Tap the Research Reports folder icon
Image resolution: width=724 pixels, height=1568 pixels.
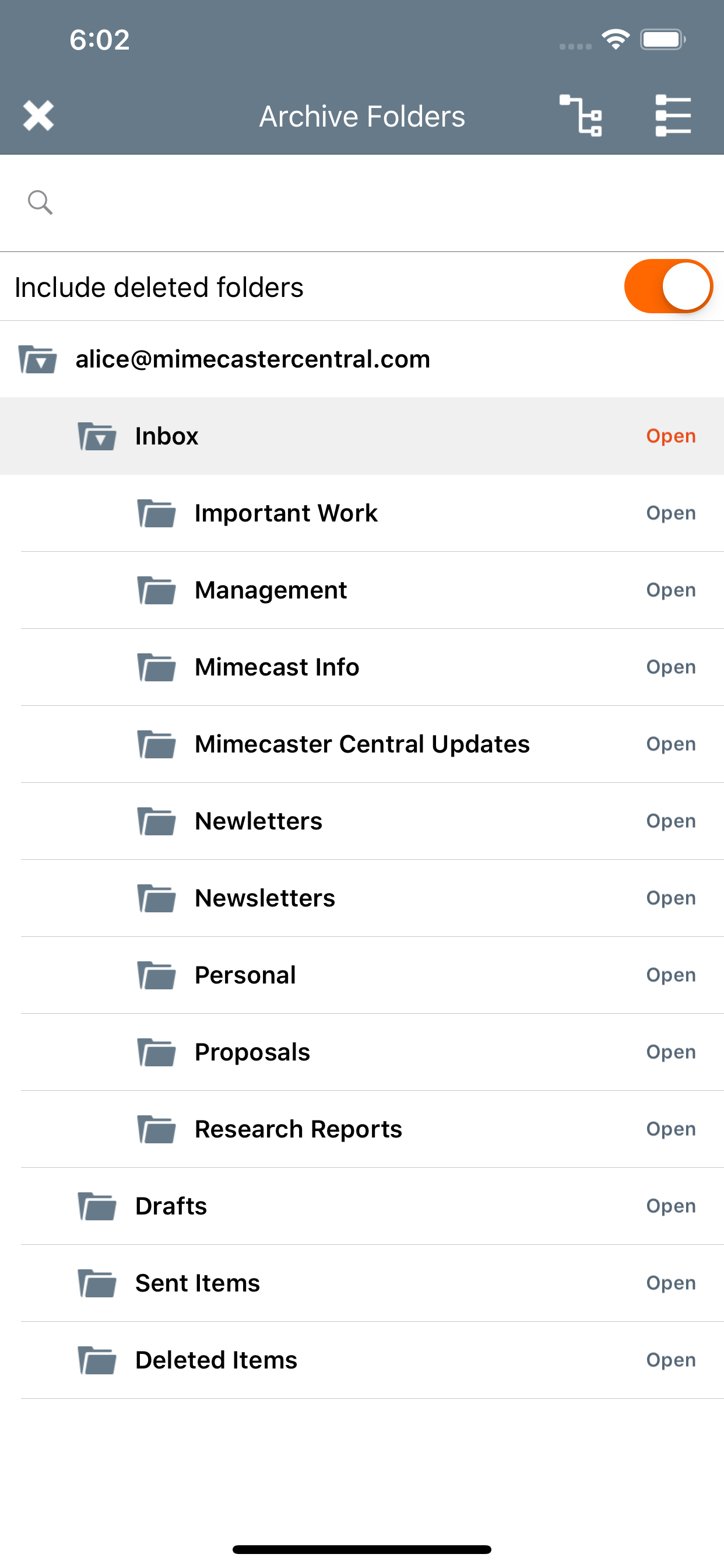click(x=156, y=1129)
